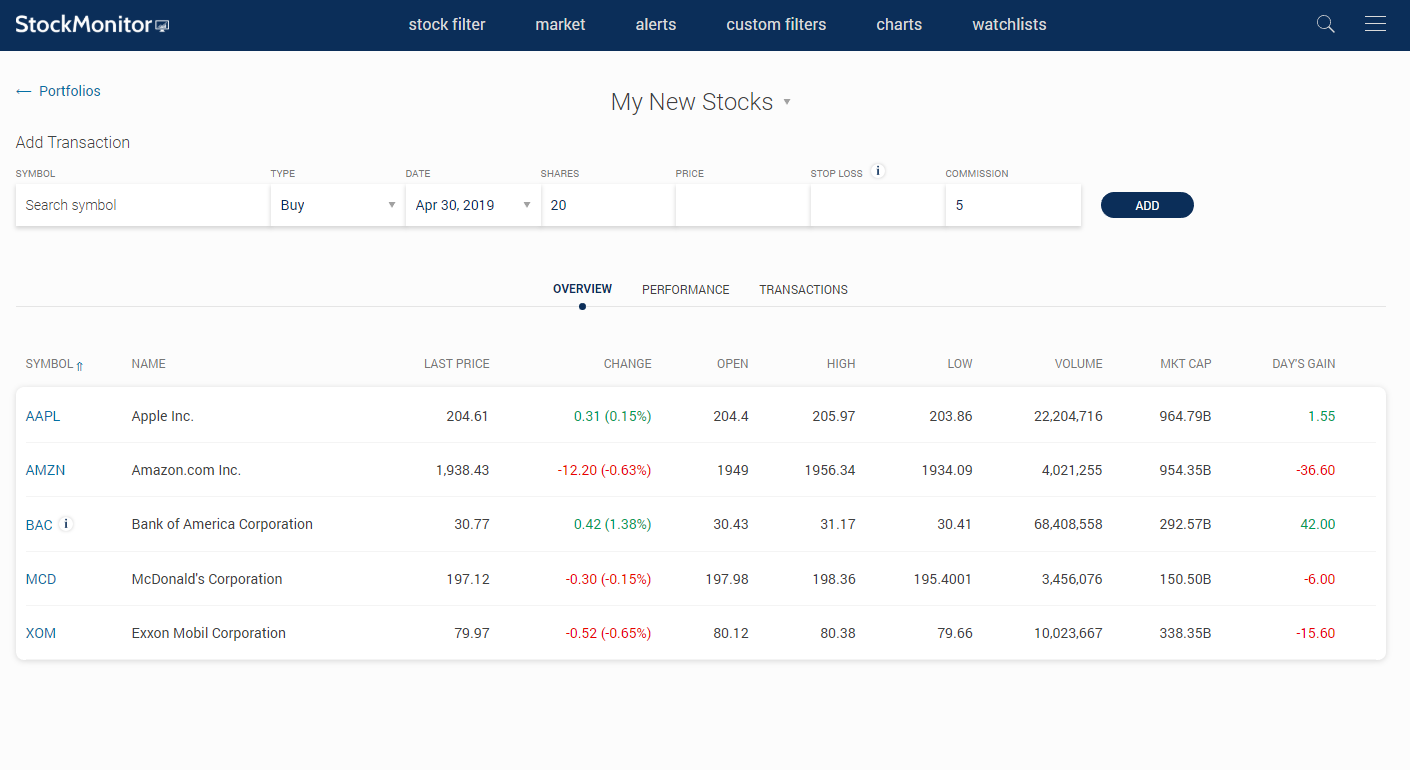
Task: Sort by the Change column header
Action: click(628, 364)
